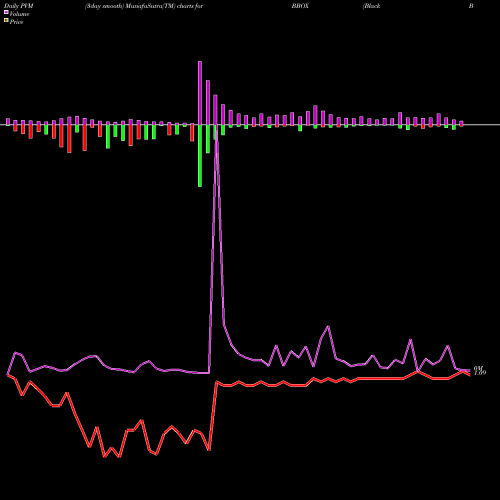
Task: Click the Price legend label
Action: tap(16, 22)
